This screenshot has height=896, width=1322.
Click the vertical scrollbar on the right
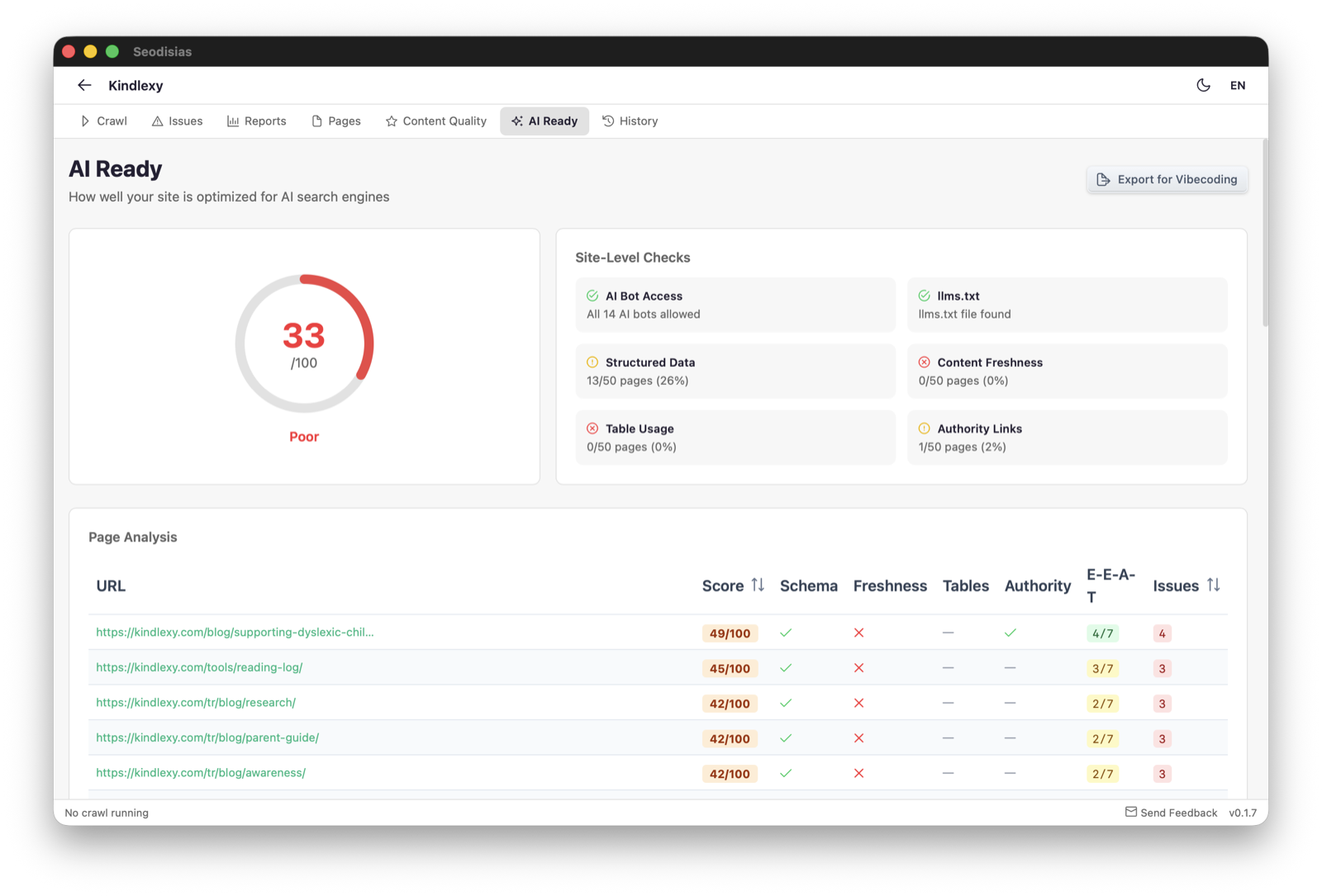pyautogui.click(x=1264, y=234)
